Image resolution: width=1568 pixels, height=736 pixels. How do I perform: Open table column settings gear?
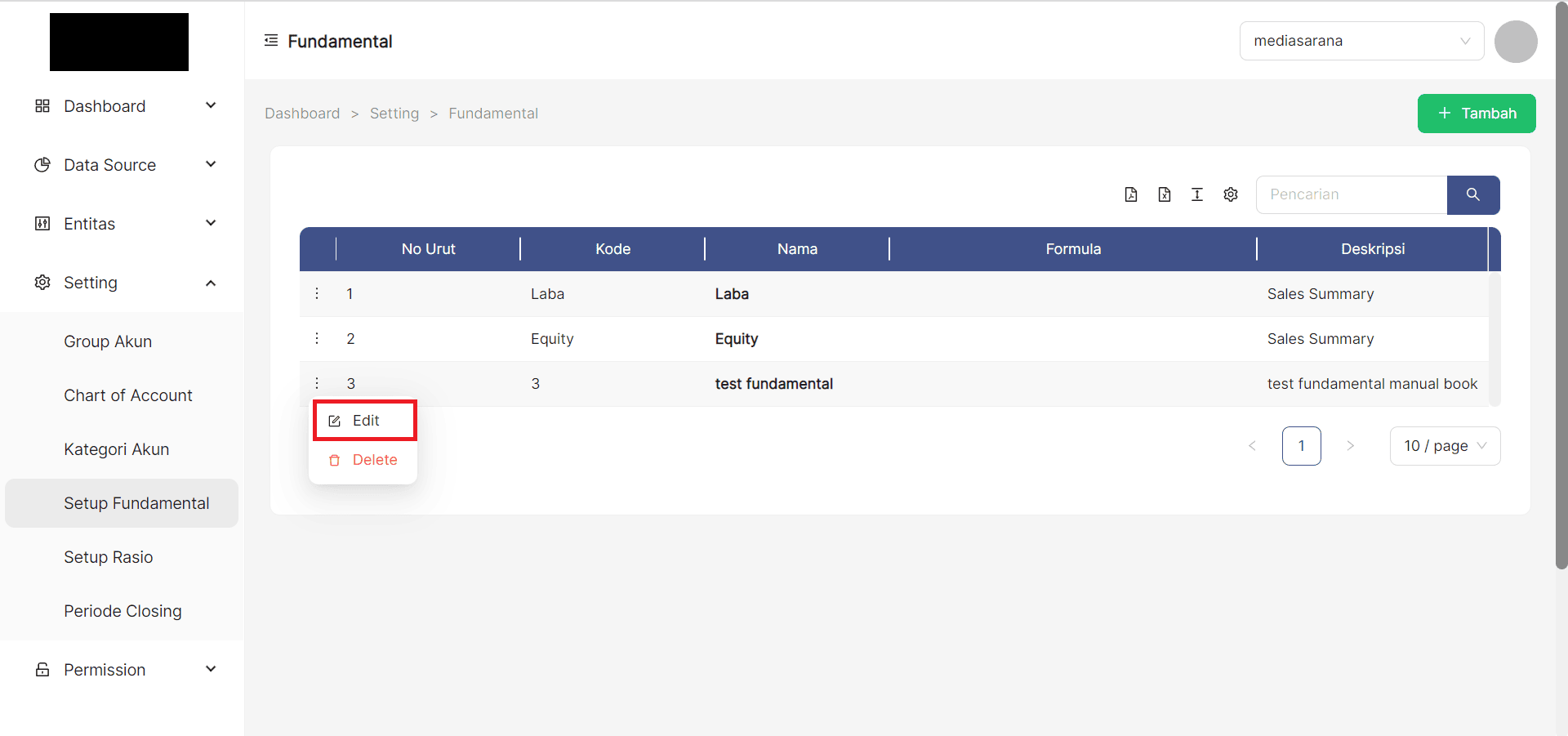click(1231, 194)
